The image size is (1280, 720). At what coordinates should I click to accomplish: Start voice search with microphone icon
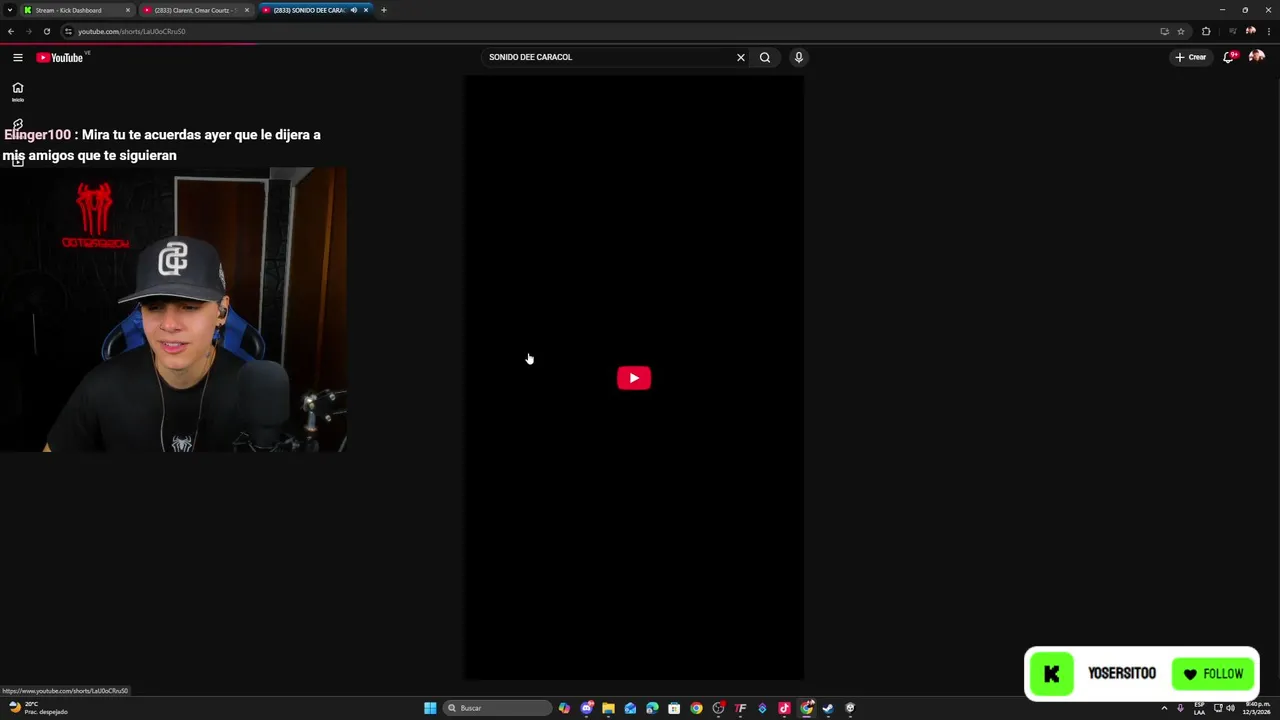click(798, 57)
